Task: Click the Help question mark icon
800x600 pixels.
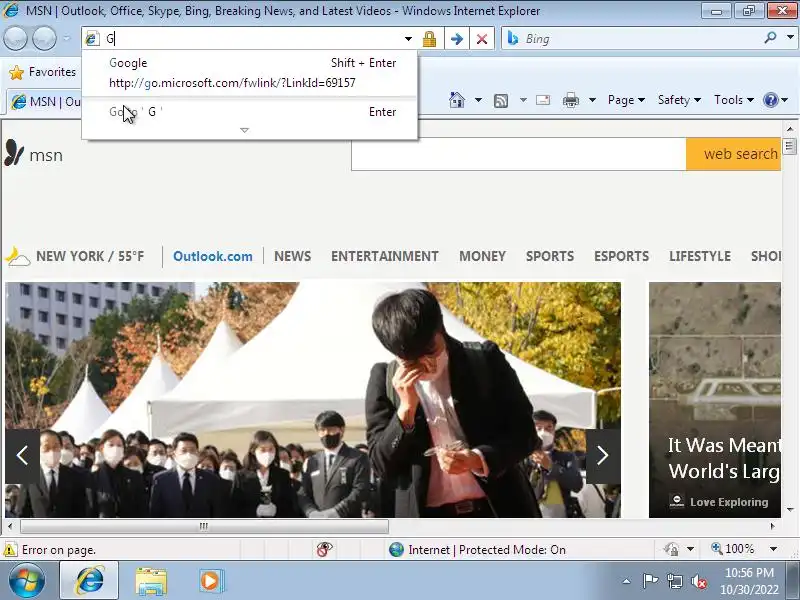Action: point(770,100)
